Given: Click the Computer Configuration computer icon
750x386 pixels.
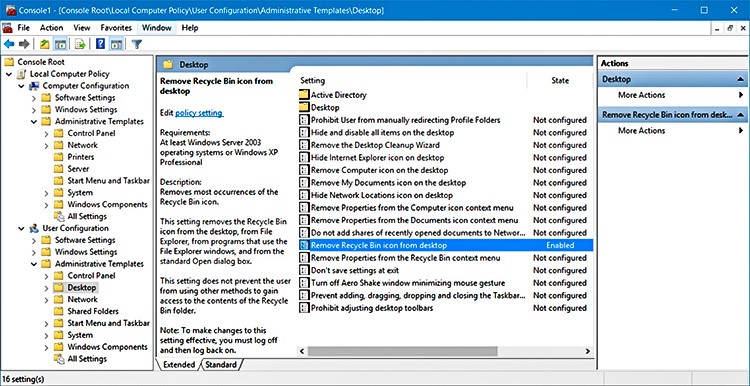Looking at the screenshot, I should 34,86.
